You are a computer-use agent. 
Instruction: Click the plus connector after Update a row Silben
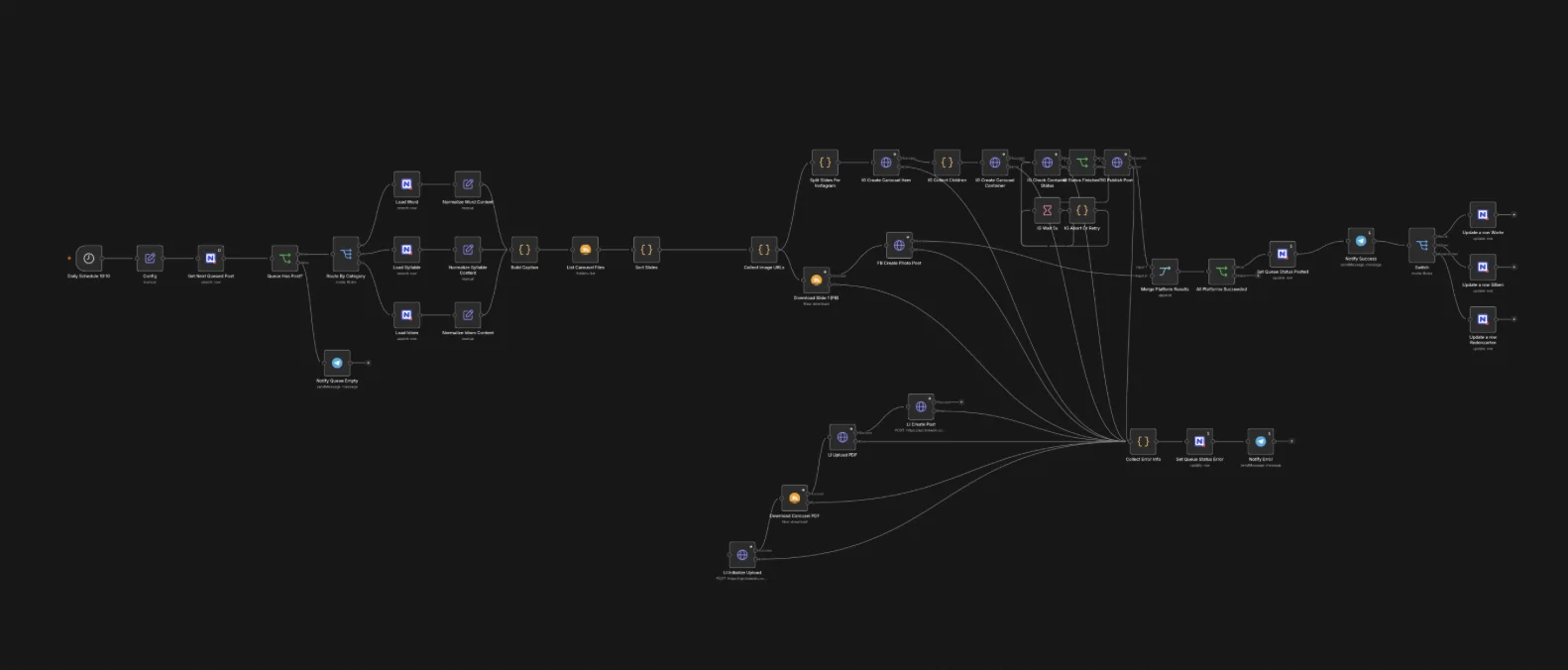(x=1513, y=267)
